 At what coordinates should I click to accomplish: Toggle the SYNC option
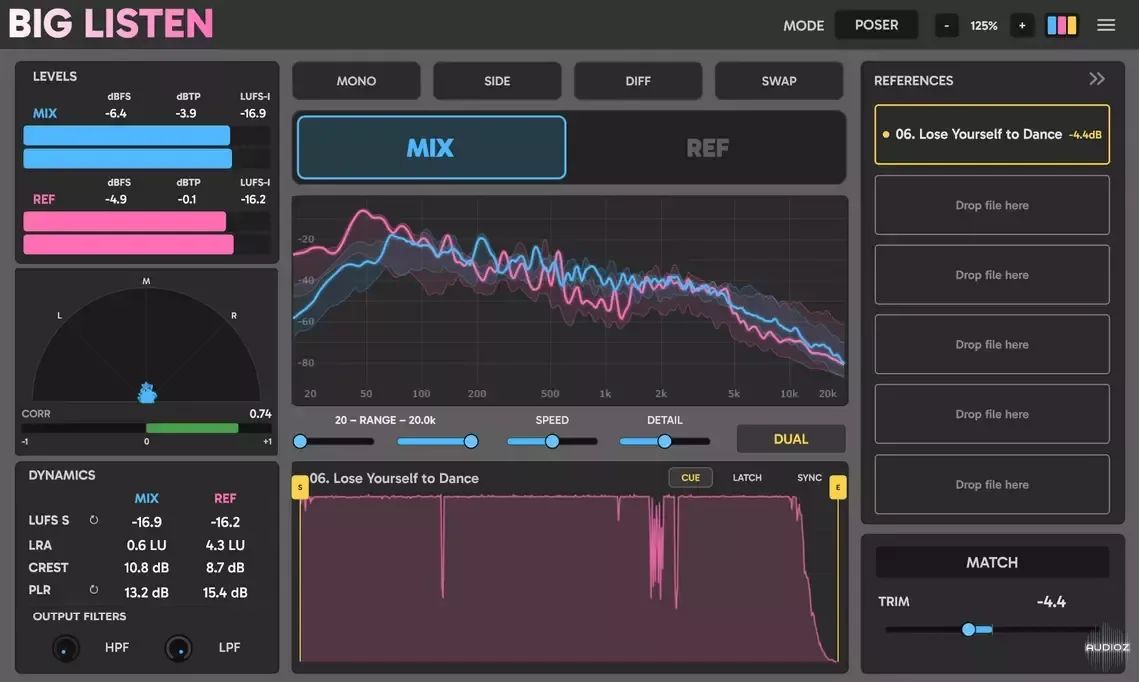[809, 478]
